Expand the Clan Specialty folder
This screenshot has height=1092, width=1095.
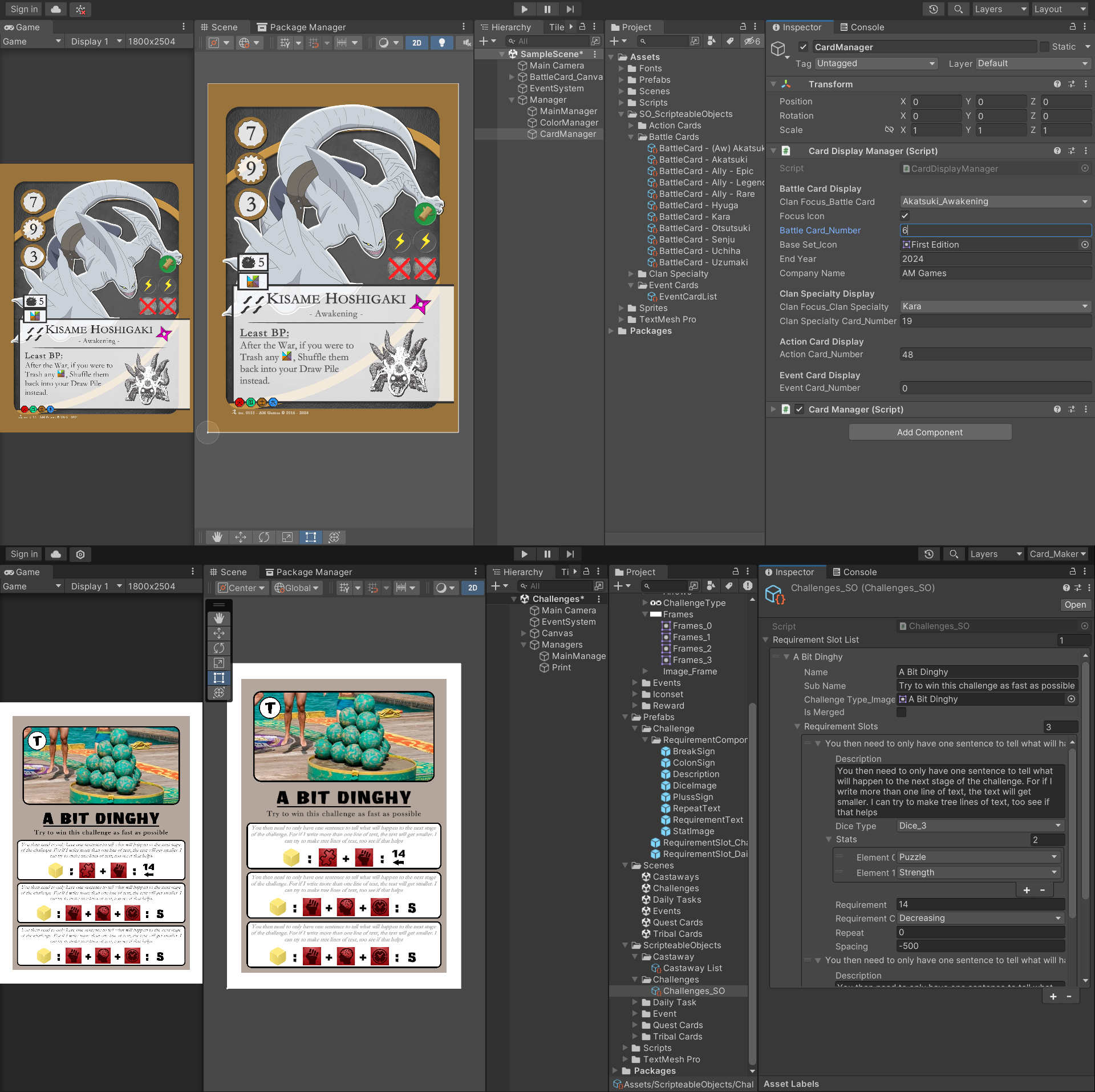[x=631, y=274]
